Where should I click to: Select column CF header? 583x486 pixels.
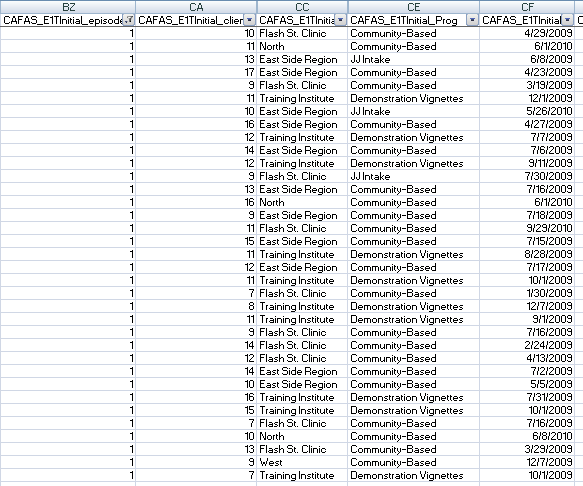[527, 7]
